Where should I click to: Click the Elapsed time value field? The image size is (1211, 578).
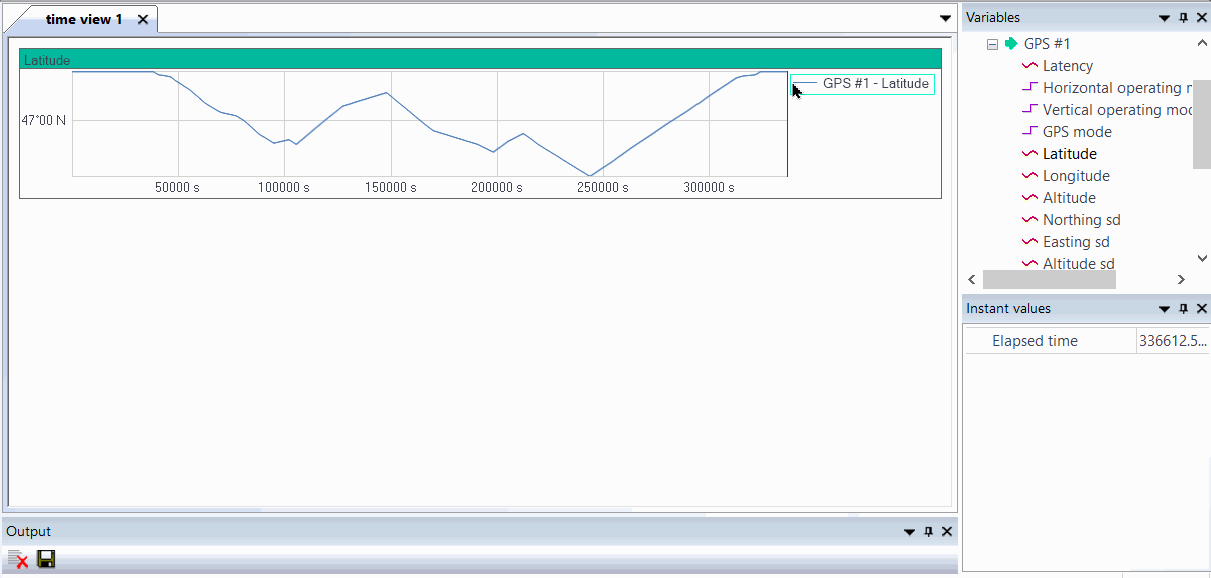click(x=1171, y=341)
